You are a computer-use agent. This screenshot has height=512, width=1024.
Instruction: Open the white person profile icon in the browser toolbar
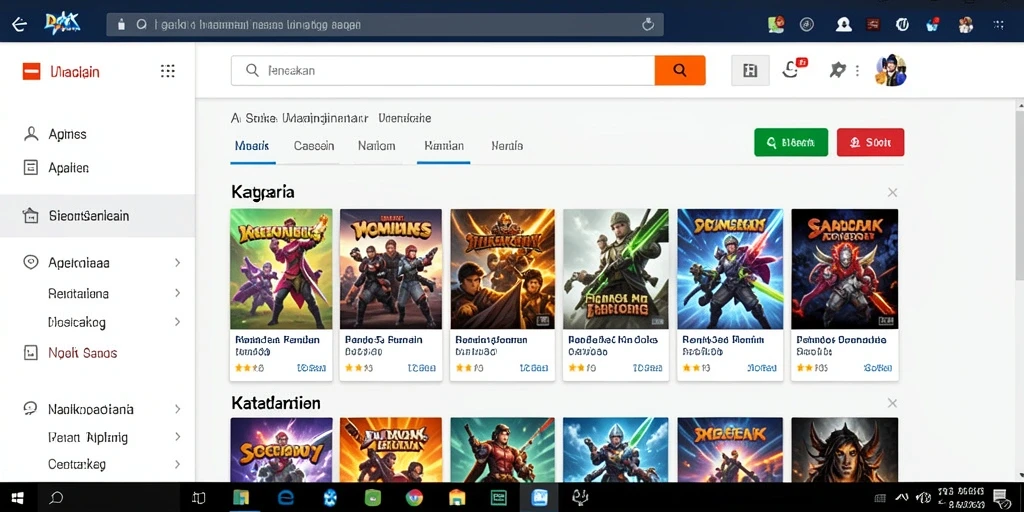click(844, 25)
